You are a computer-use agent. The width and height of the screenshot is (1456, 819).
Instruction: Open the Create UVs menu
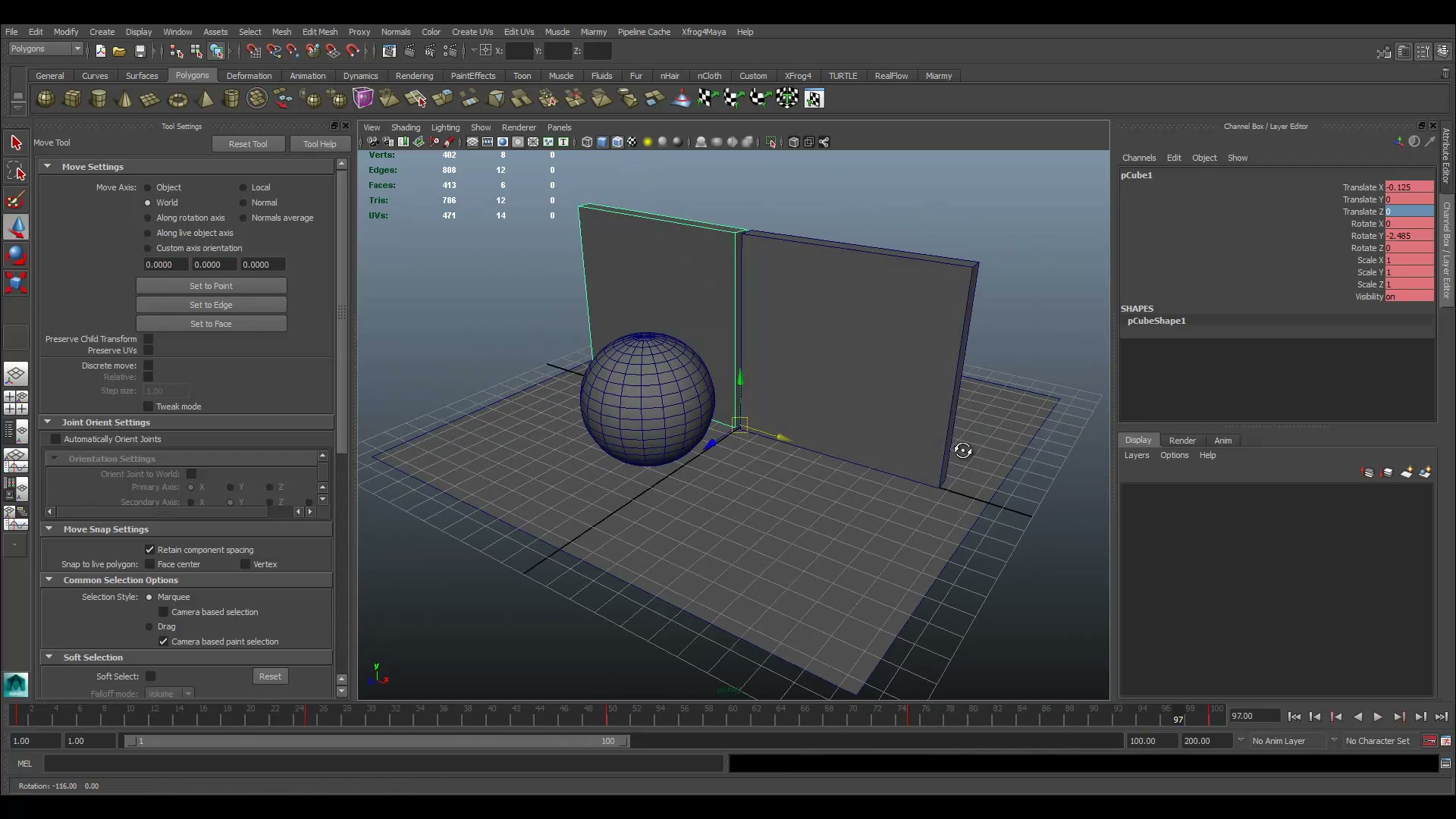tap(472, 32)
